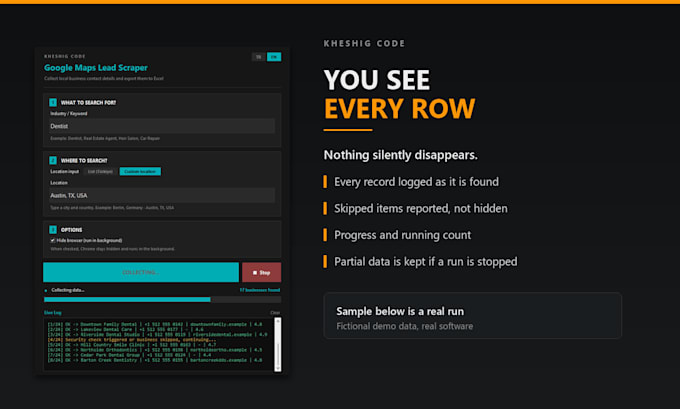Click step 3 number badge

point(53,229)
